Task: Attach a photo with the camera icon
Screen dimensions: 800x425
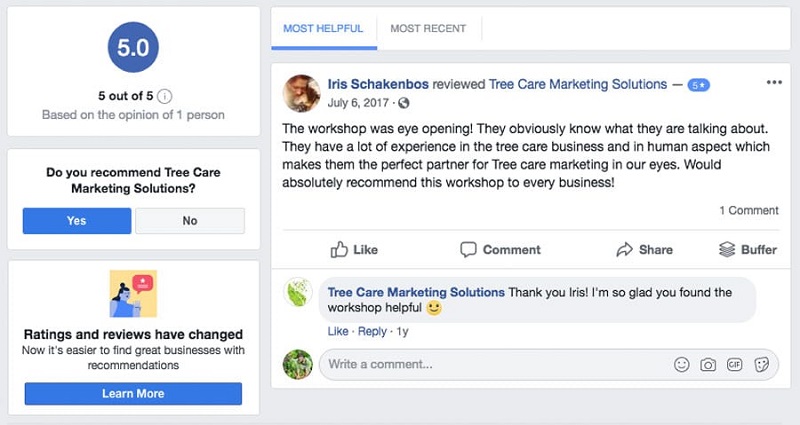Action: pos(708,365)
